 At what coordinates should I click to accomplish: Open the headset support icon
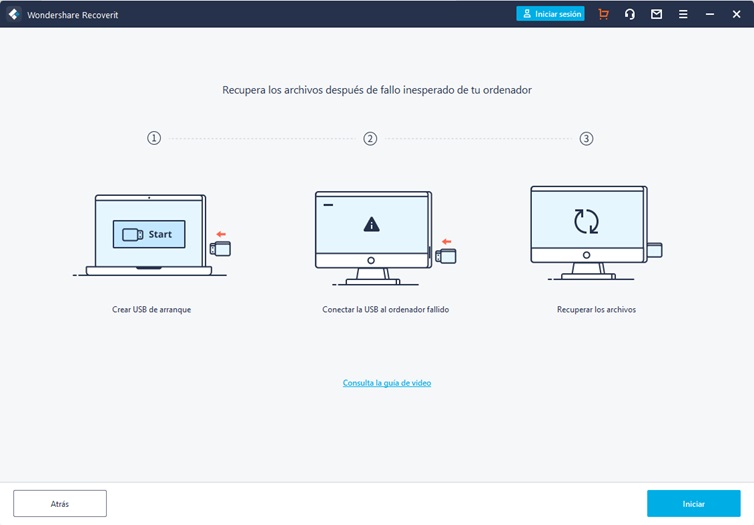pos(629,14)
